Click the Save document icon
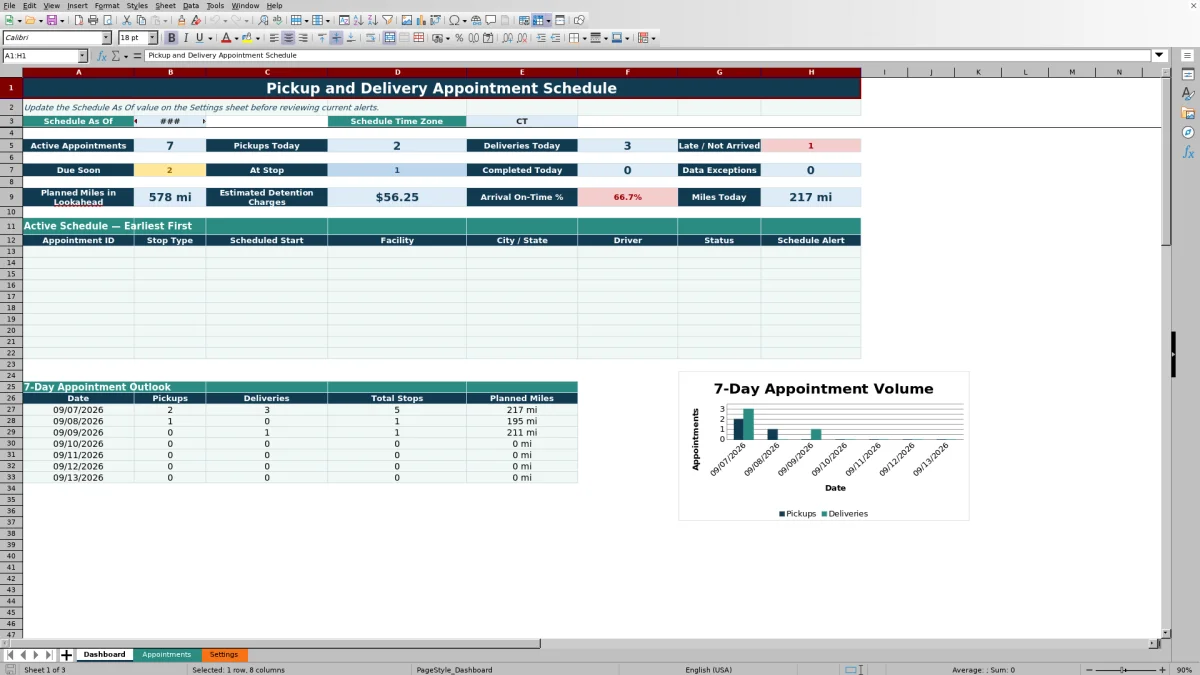The height and width of the screenshot is (675, 1200). [51, 20]
